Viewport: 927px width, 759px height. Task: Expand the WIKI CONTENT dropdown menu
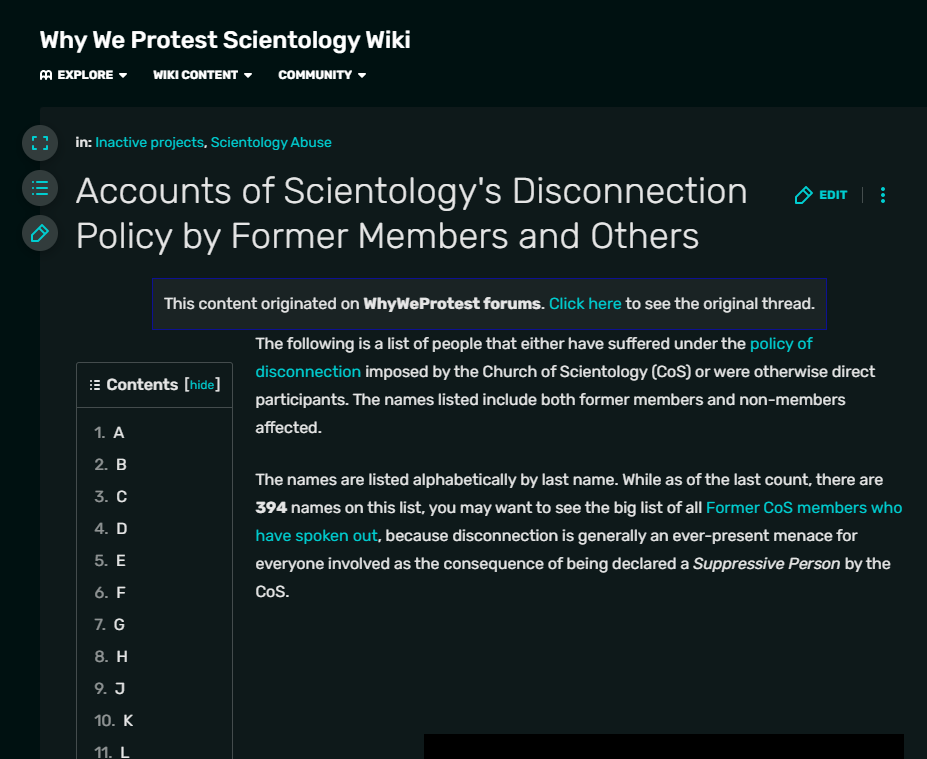click(x=202, y=75)
